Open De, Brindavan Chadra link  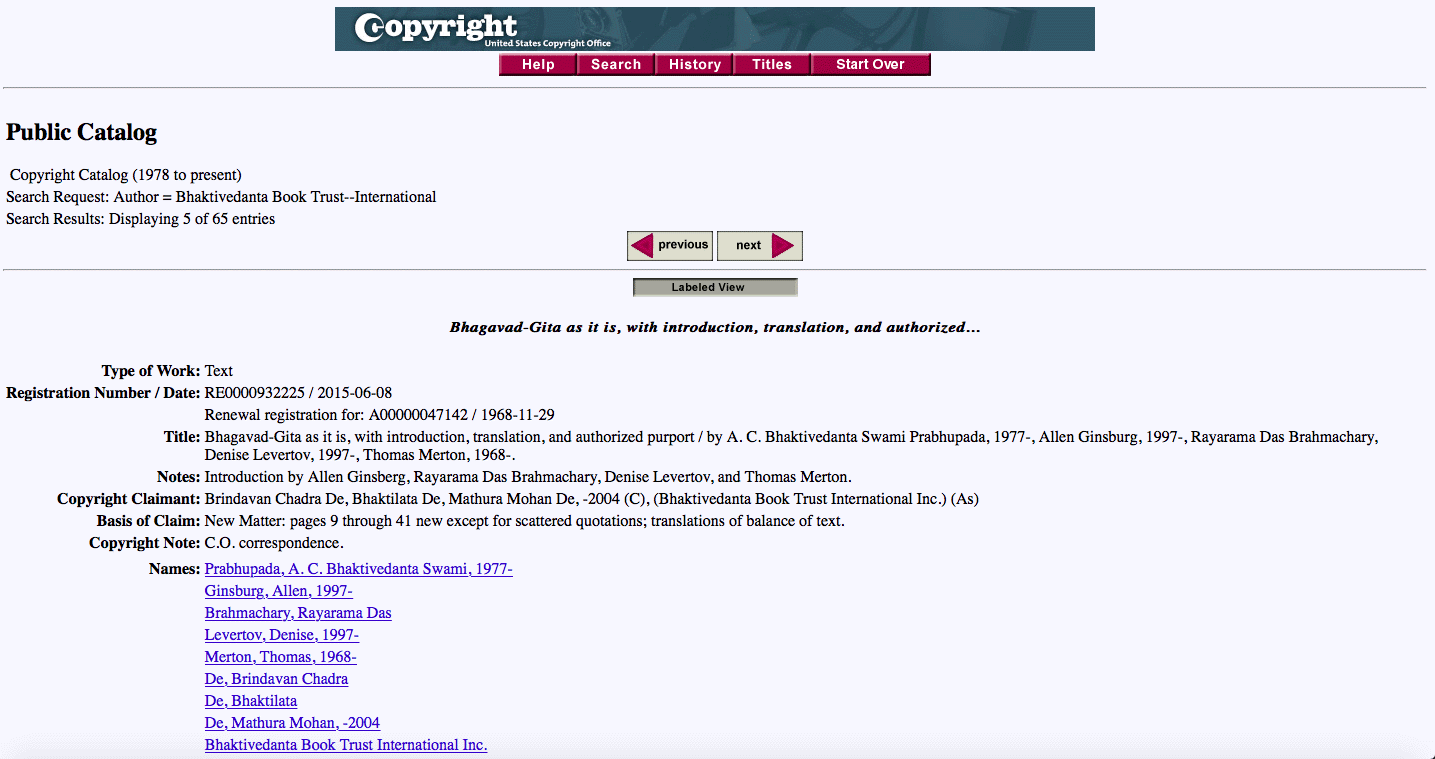click(x=276, y=679)
